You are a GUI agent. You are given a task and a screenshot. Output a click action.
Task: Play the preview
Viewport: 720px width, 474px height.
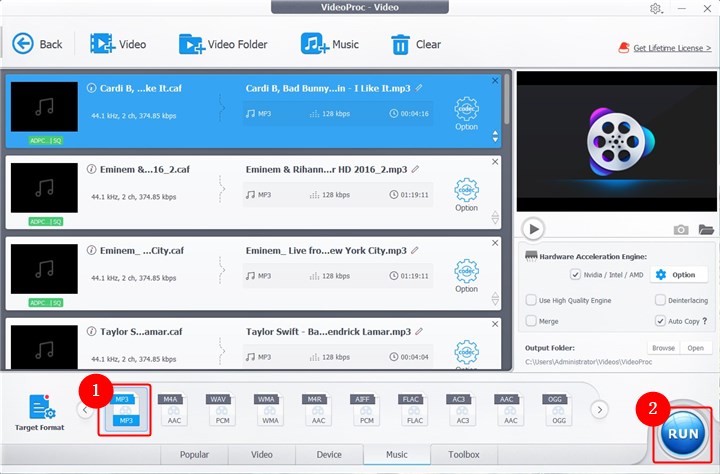[x=533, y=229]
